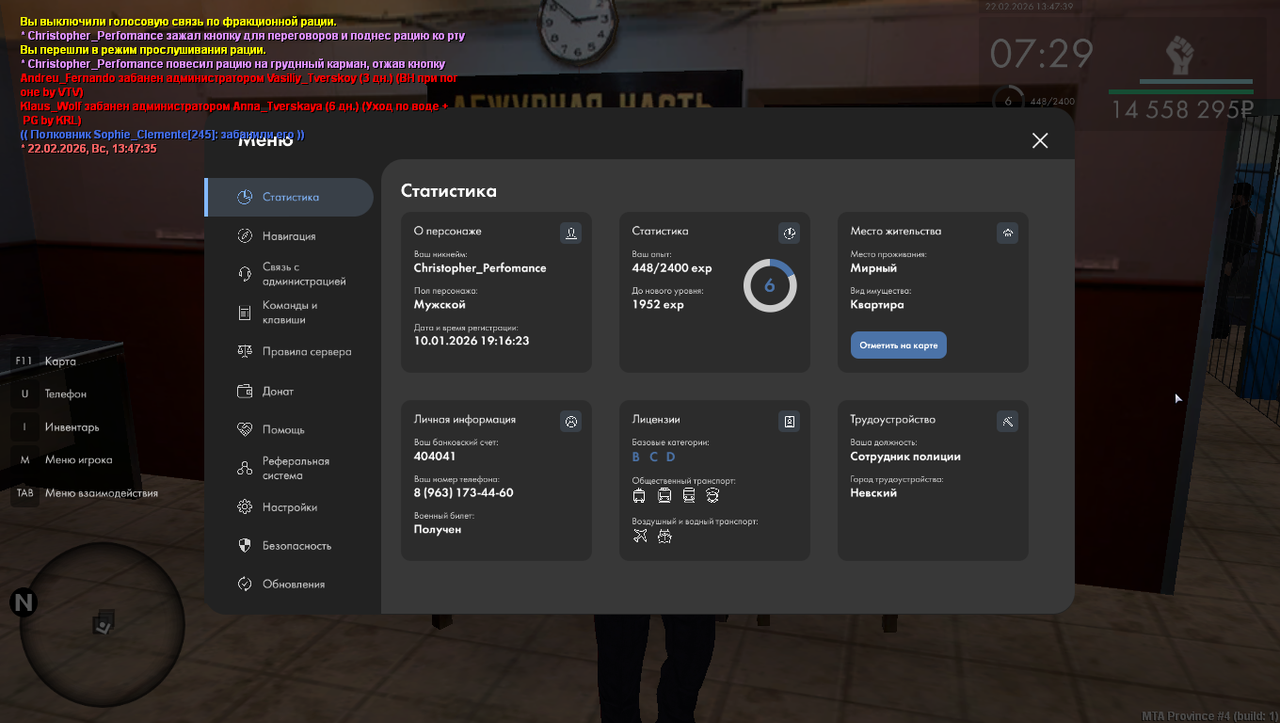Click the F11 Карта key hint
The image size is (1280, 723).
(45, 361)
